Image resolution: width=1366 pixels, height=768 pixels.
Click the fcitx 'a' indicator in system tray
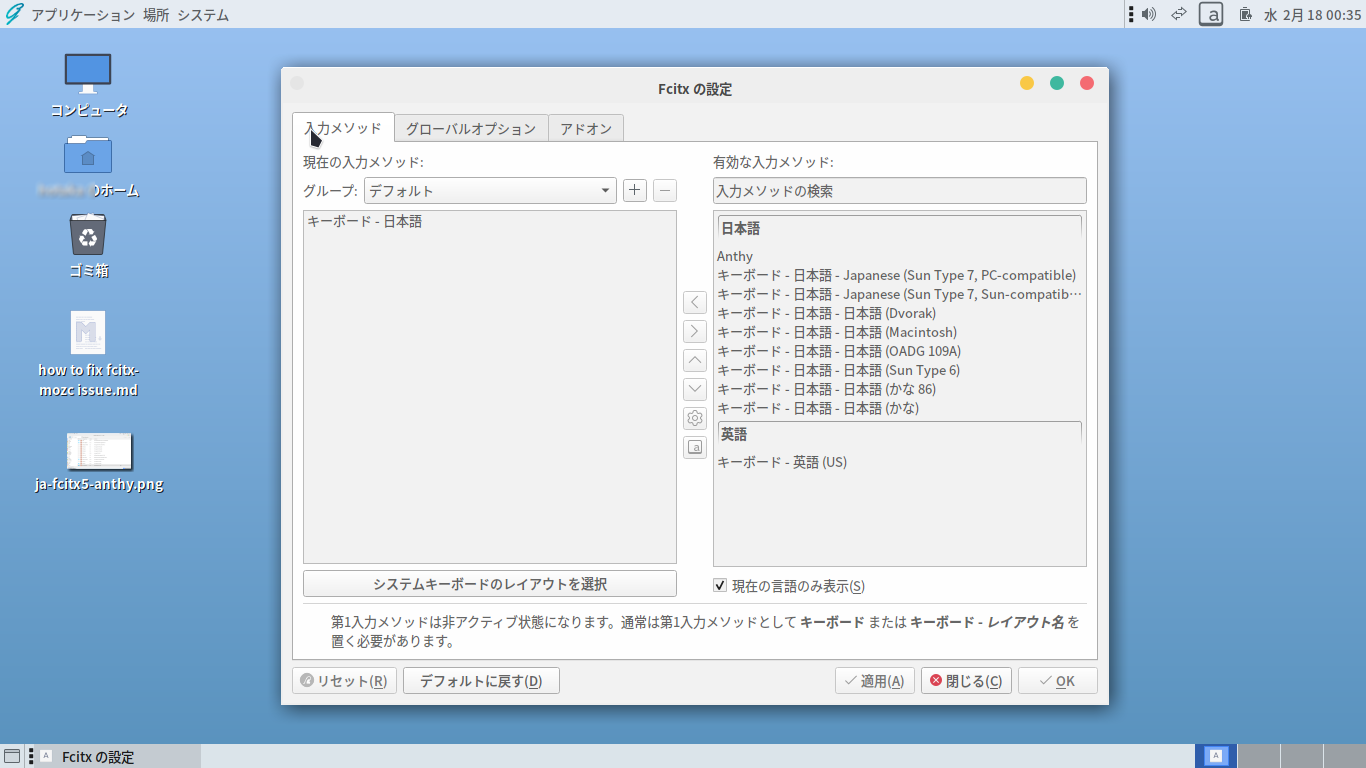(1211, 14)
